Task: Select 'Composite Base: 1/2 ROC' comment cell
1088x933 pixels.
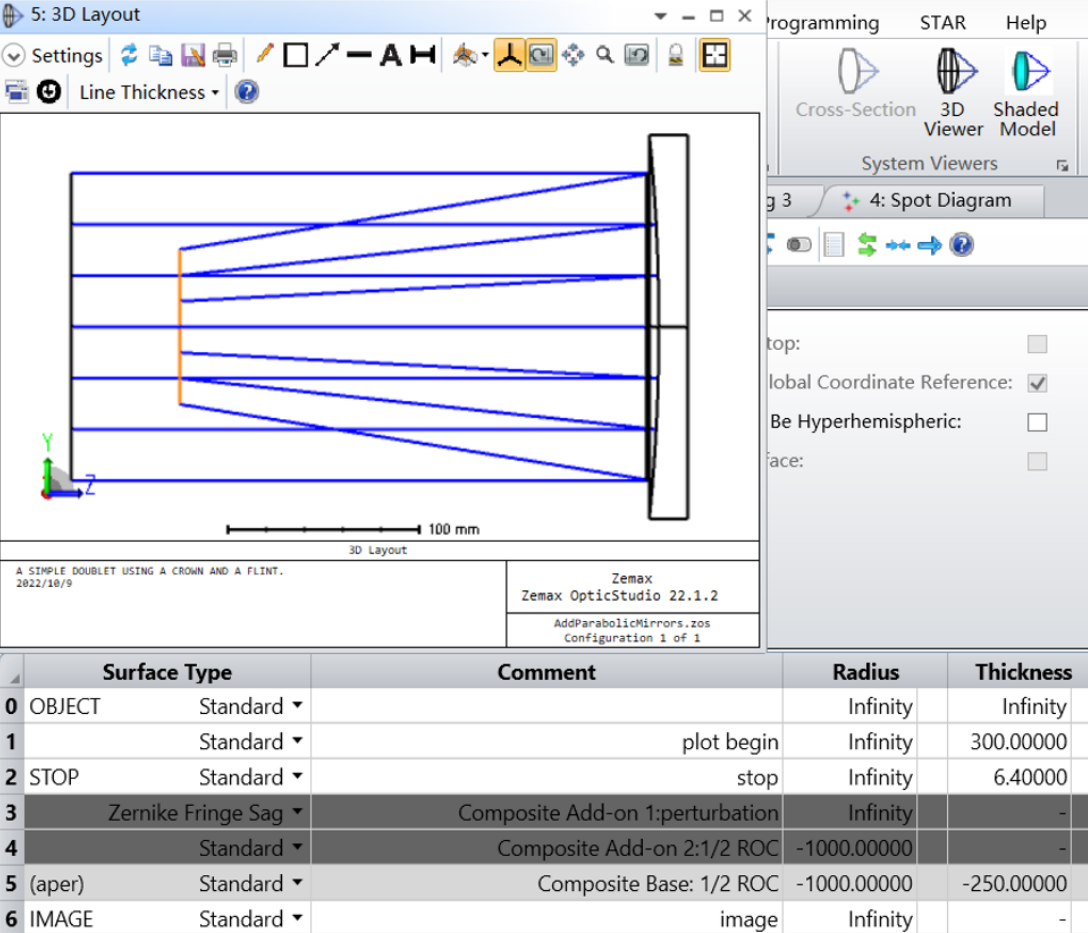Action: pos(546,884)
